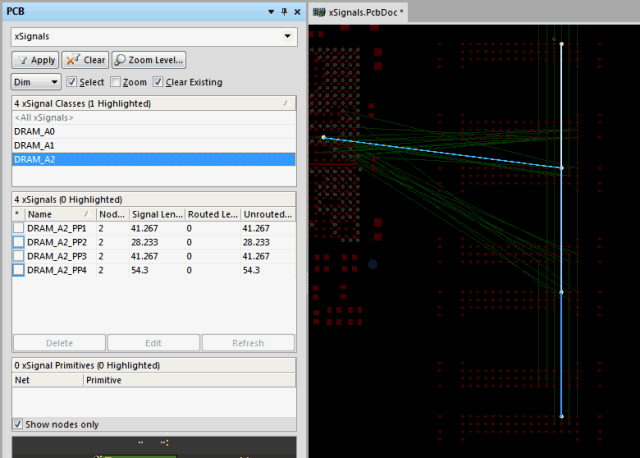Uncheck the Clear Existing checkbox

point(157,82)
